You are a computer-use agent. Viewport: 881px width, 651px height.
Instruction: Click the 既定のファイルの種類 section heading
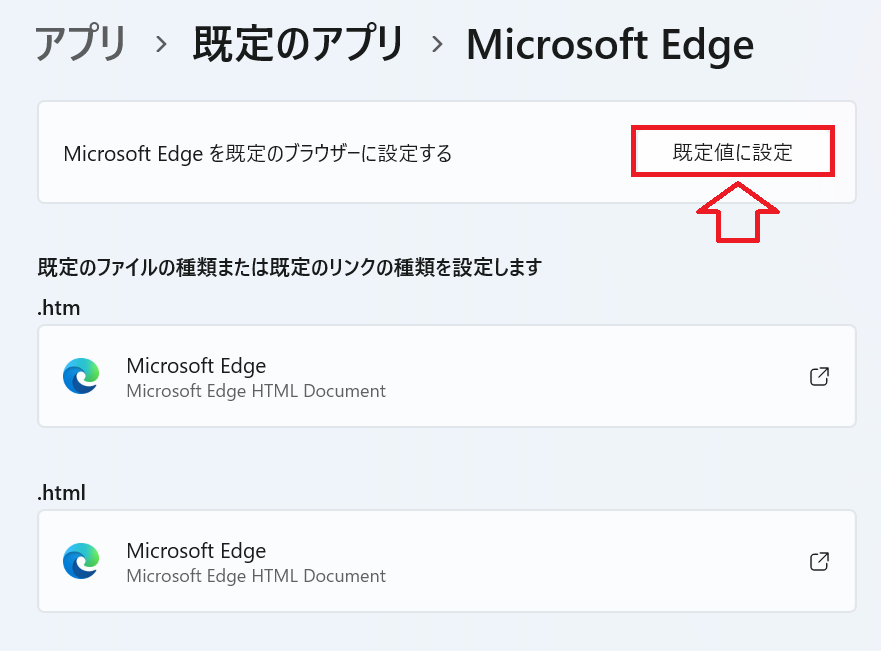tap(290, 268)
